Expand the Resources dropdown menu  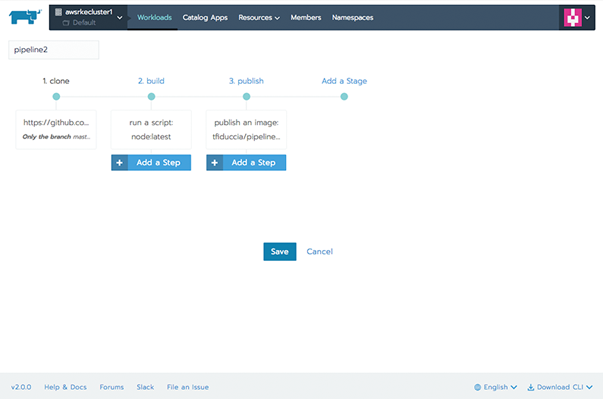pos(259,18)
